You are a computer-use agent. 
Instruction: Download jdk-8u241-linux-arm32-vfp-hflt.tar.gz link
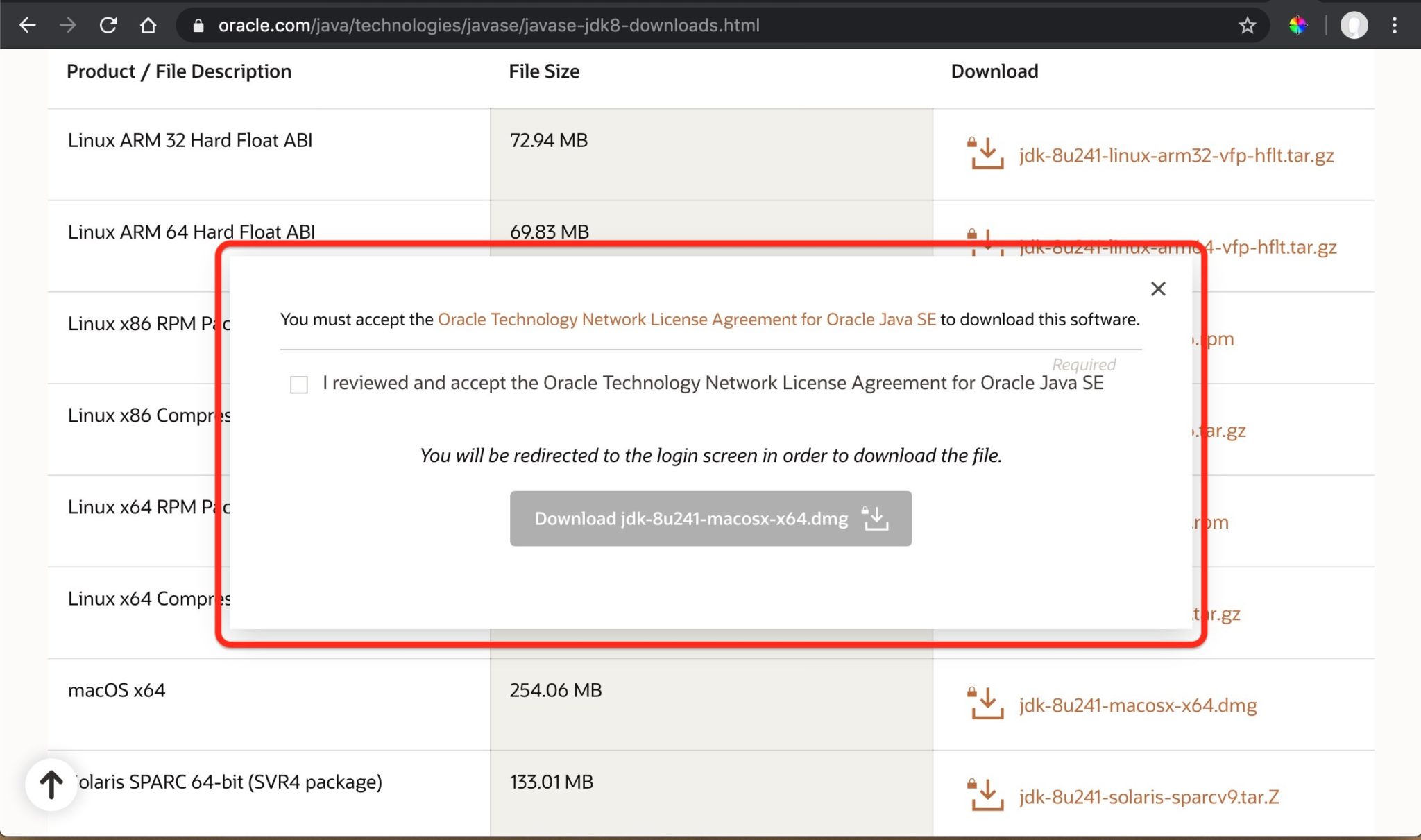pyautogui.click(x=1176, y=155)
